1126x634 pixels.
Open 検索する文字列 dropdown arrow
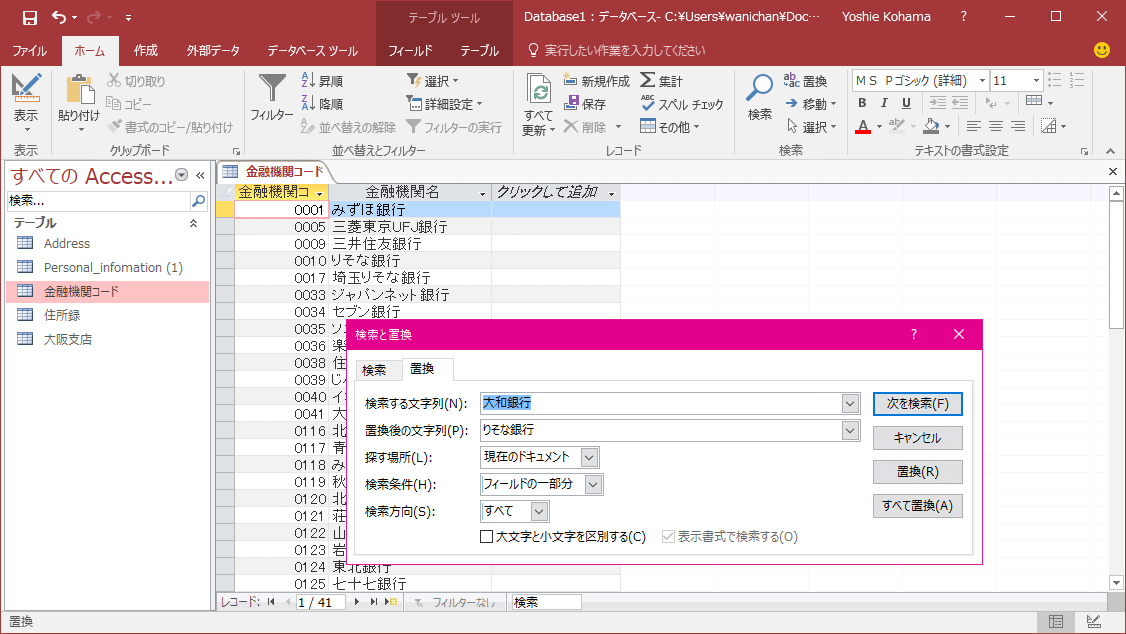[x=850, y=404]
